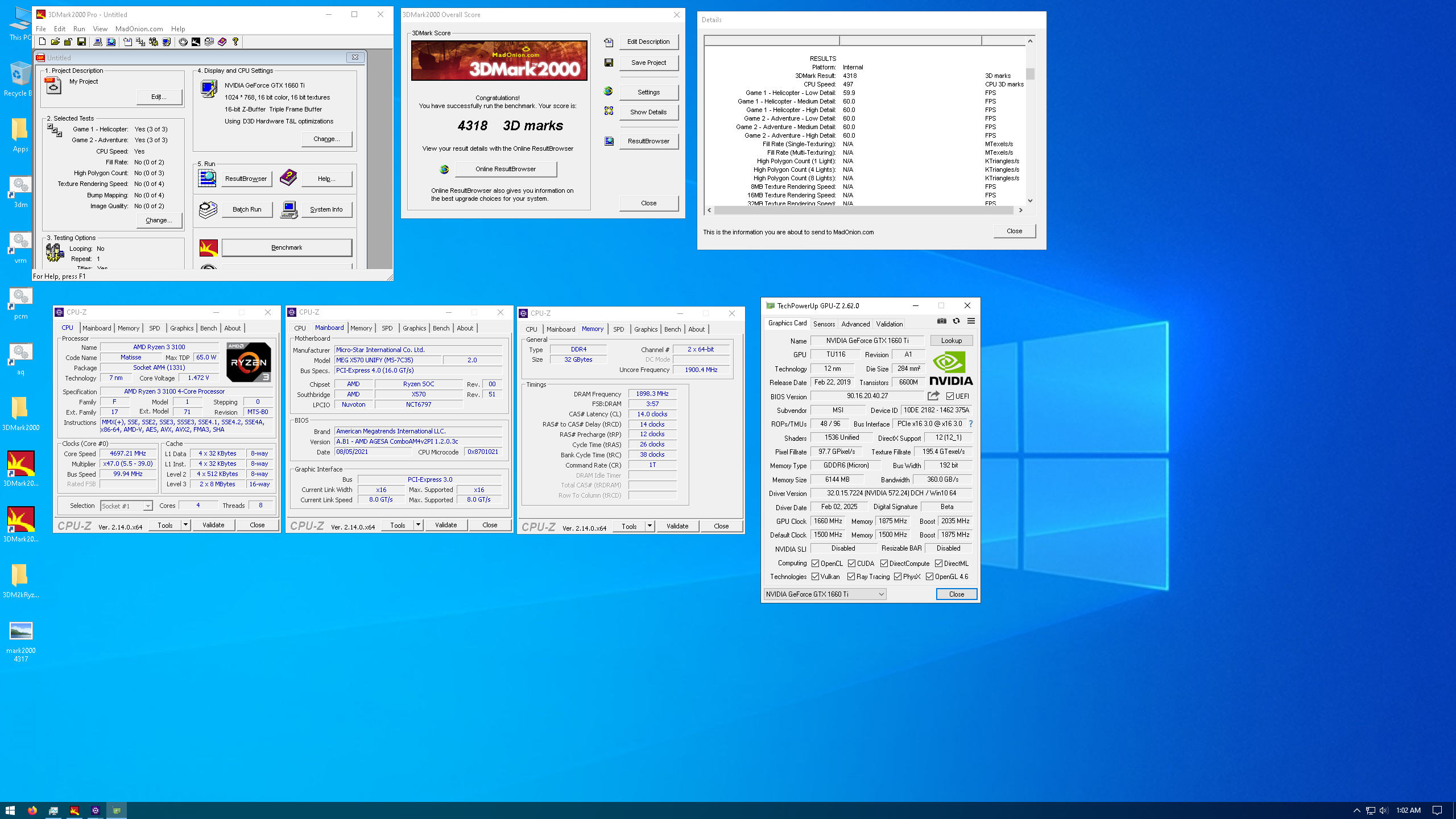The height and width of the screenshot is (819, 1456).
Task: Click the Edit Description icon in Overall Score window
Action: coord(609,42)
